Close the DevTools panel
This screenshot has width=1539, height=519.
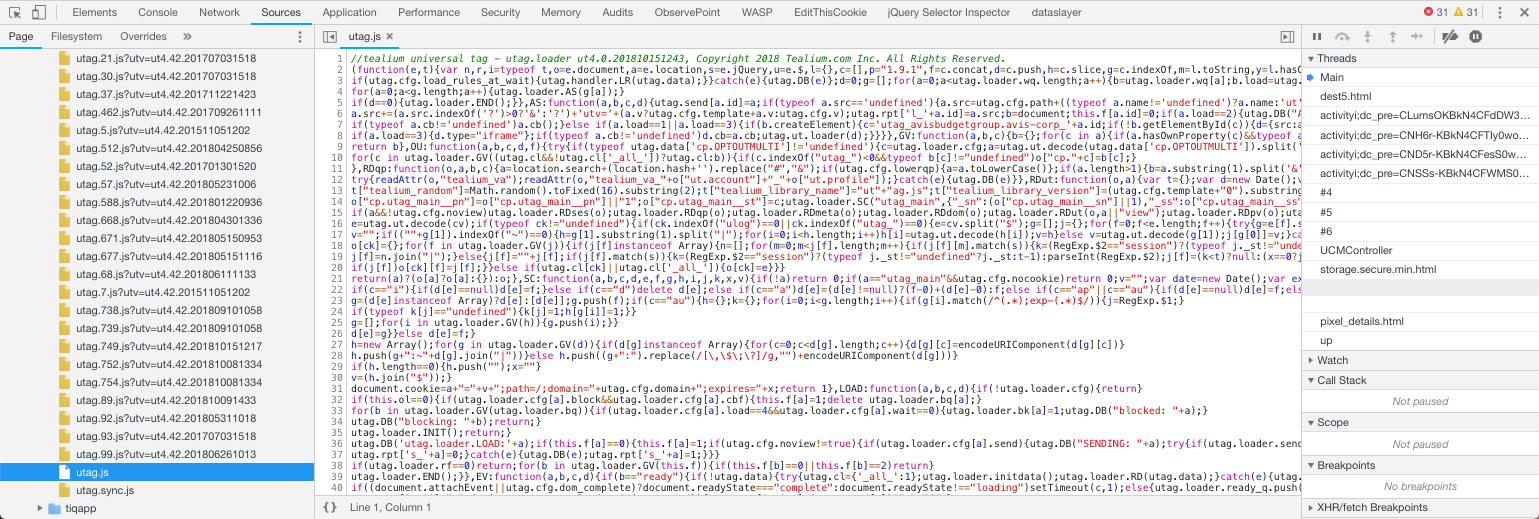click(1525, 12)
